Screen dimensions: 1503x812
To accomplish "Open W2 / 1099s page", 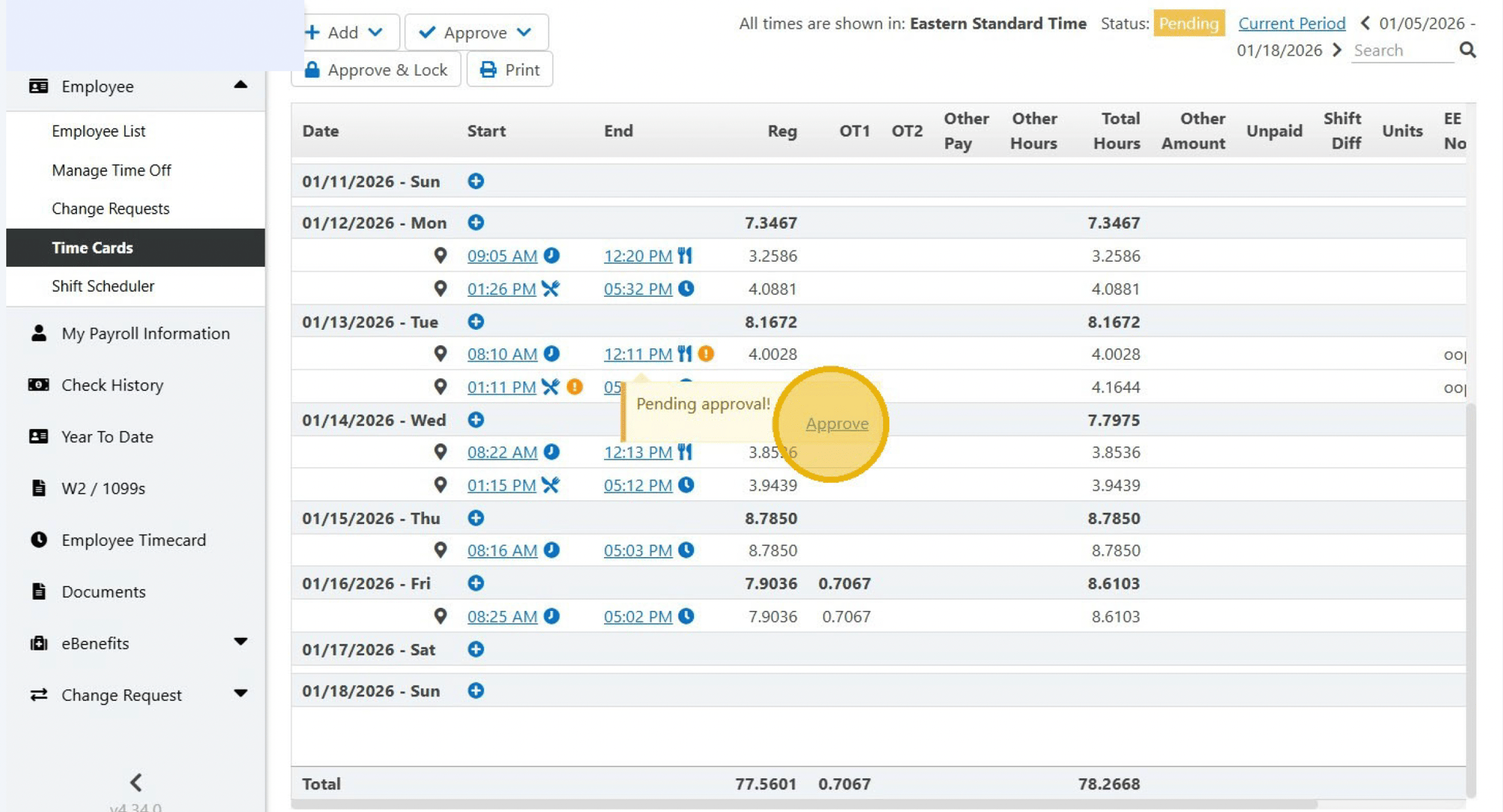I will [103, 488].
